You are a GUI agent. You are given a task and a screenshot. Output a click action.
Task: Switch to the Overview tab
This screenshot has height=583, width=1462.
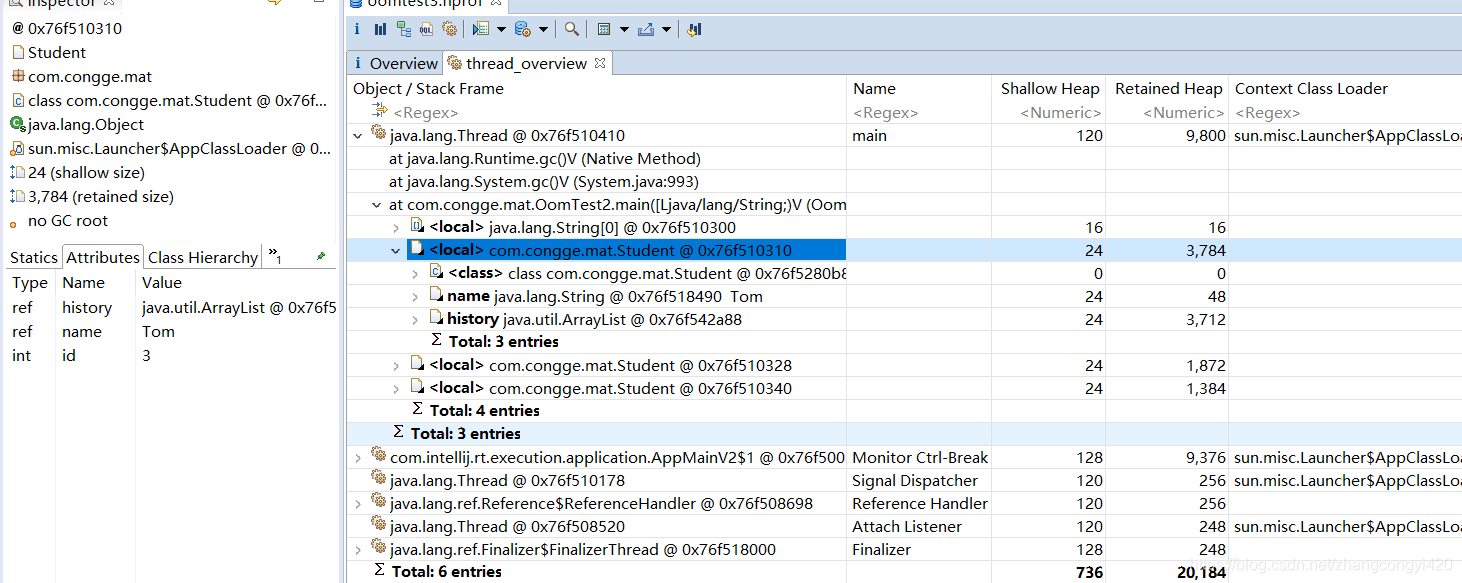pyautogui.click(x=395, y=63)
